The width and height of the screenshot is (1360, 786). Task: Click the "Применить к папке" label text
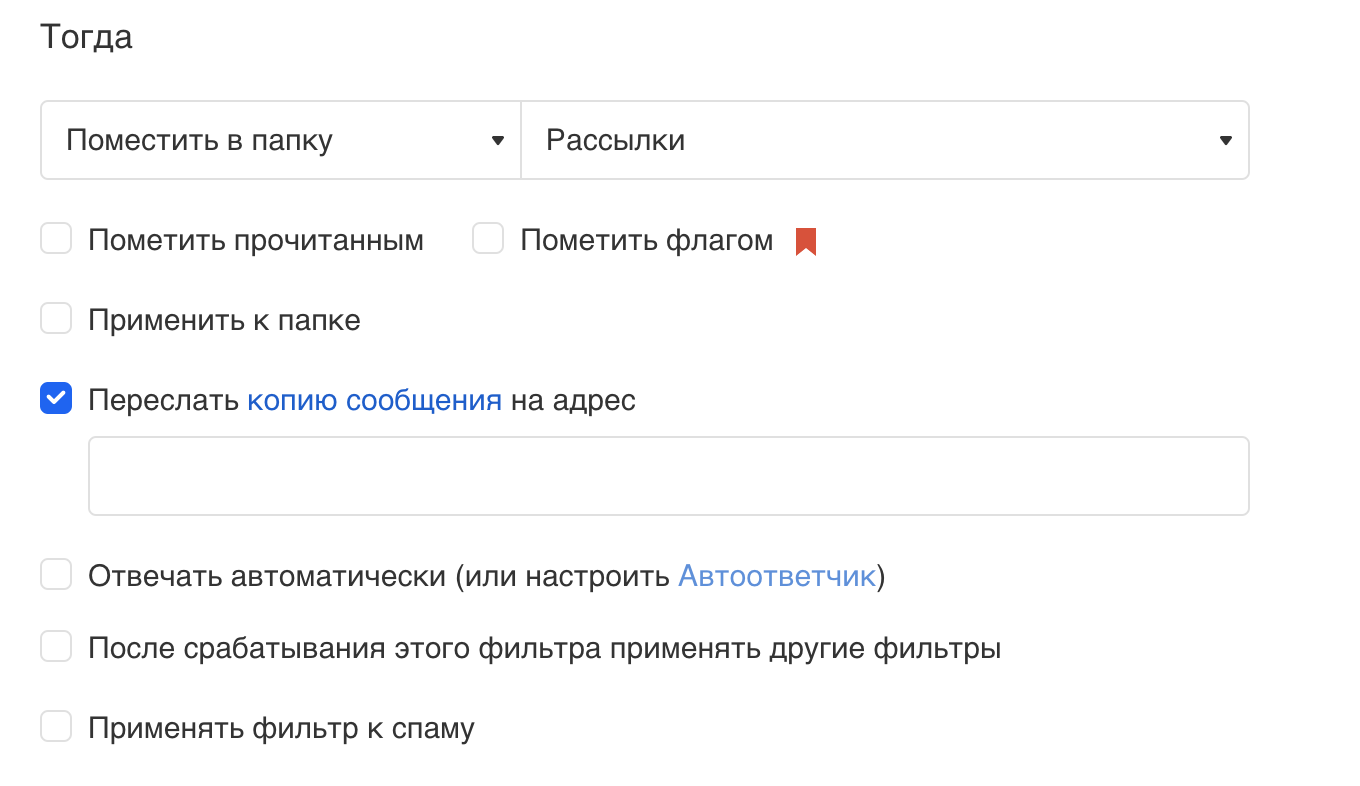click(224, 321)
